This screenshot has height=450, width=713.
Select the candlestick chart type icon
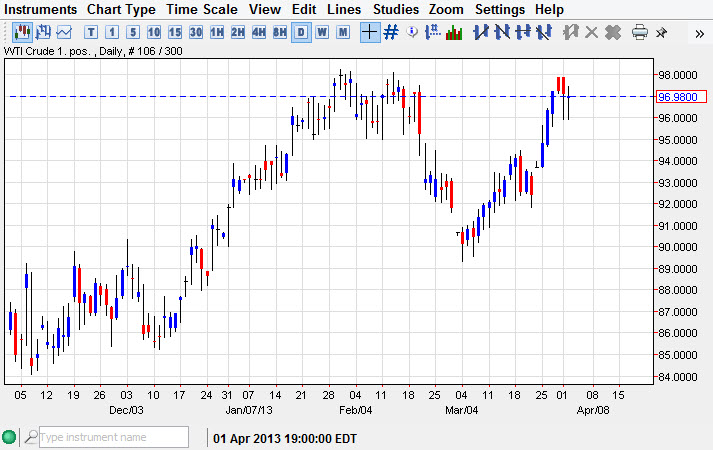[x=21, y=32]
